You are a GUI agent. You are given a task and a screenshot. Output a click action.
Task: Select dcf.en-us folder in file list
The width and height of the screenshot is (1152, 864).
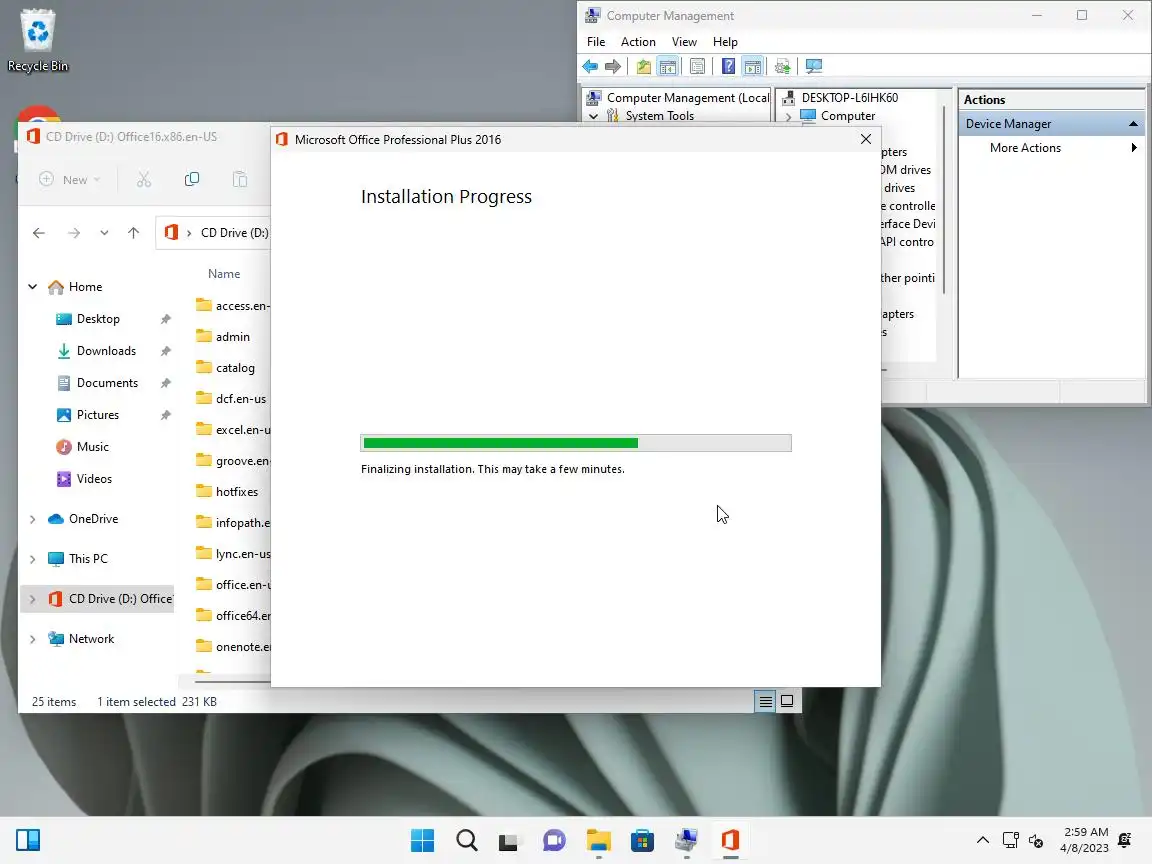tap(240, 398)
